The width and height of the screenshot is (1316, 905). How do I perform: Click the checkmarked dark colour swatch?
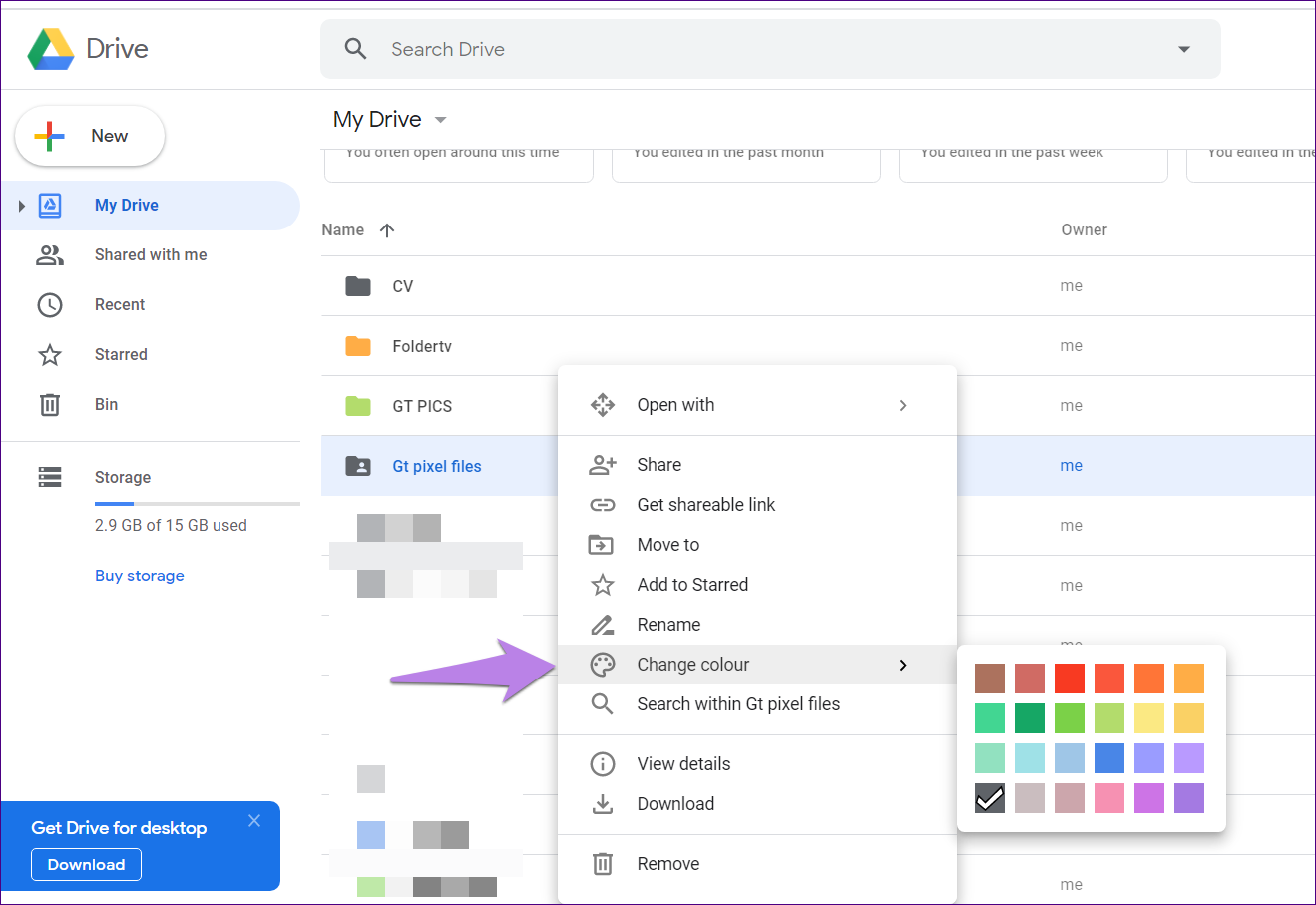[989, 798]
